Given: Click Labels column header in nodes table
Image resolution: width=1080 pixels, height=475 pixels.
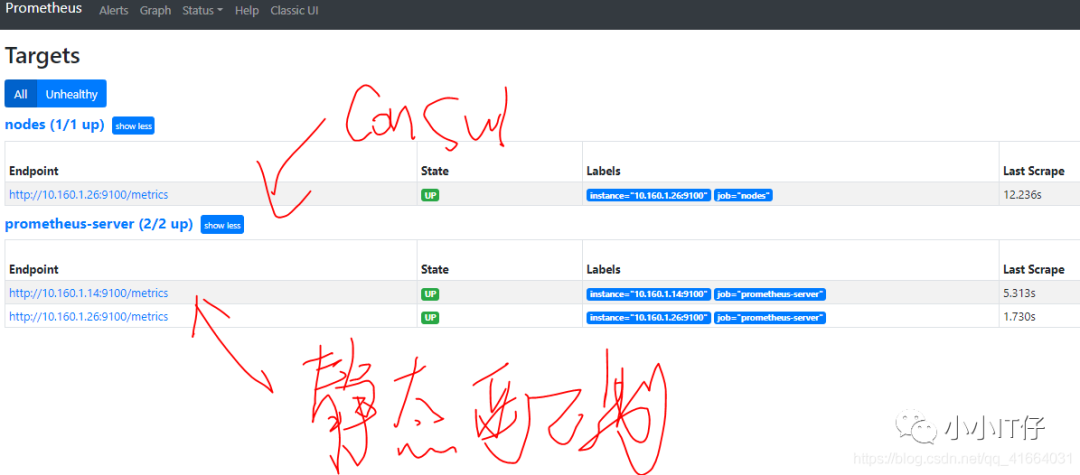Looking at the screenshot, I should tap(603, 171).
